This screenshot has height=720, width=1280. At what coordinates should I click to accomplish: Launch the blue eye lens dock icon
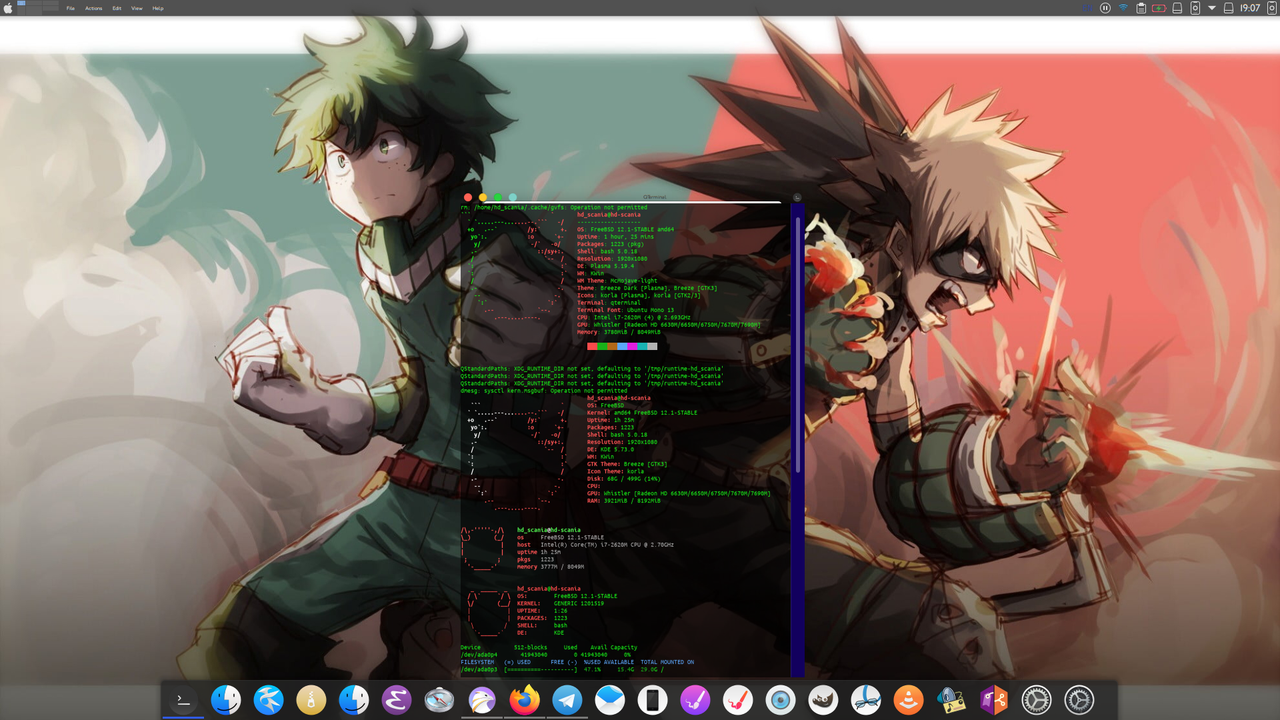[x=780, y=700]
